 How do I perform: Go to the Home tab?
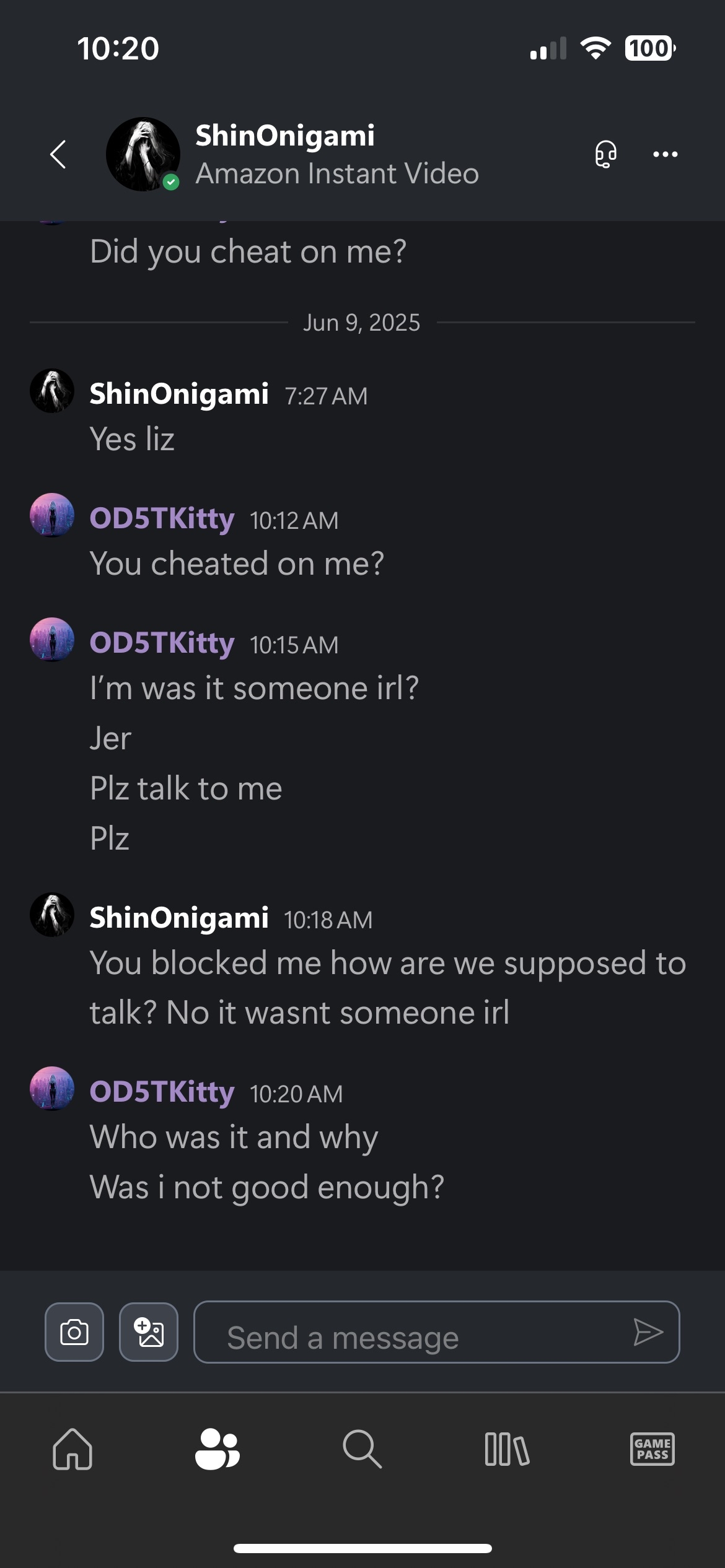pyautogui.click(x=72, y=1449)
